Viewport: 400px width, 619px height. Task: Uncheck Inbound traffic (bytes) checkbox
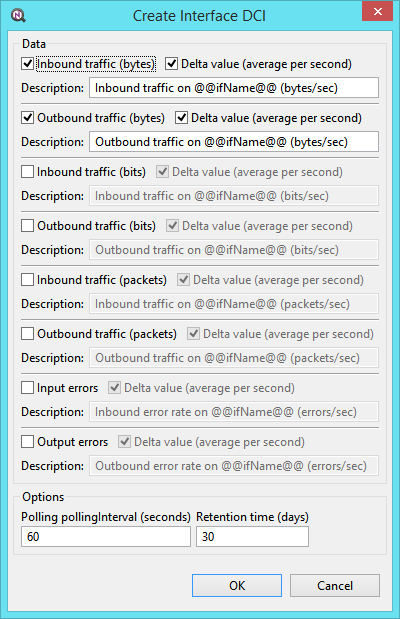27,64
